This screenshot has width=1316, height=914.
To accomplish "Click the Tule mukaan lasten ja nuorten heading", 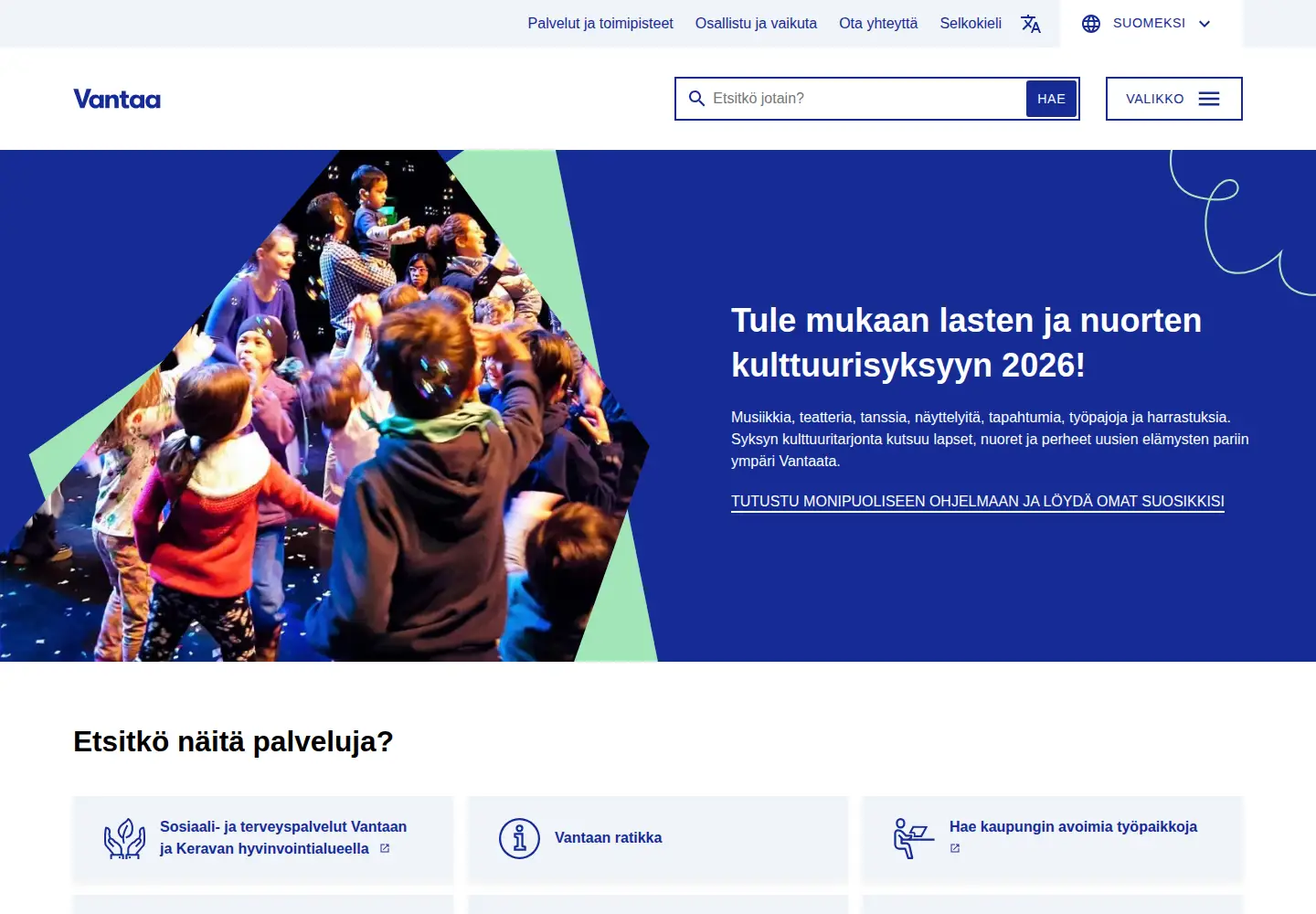I will click(966, 343).
